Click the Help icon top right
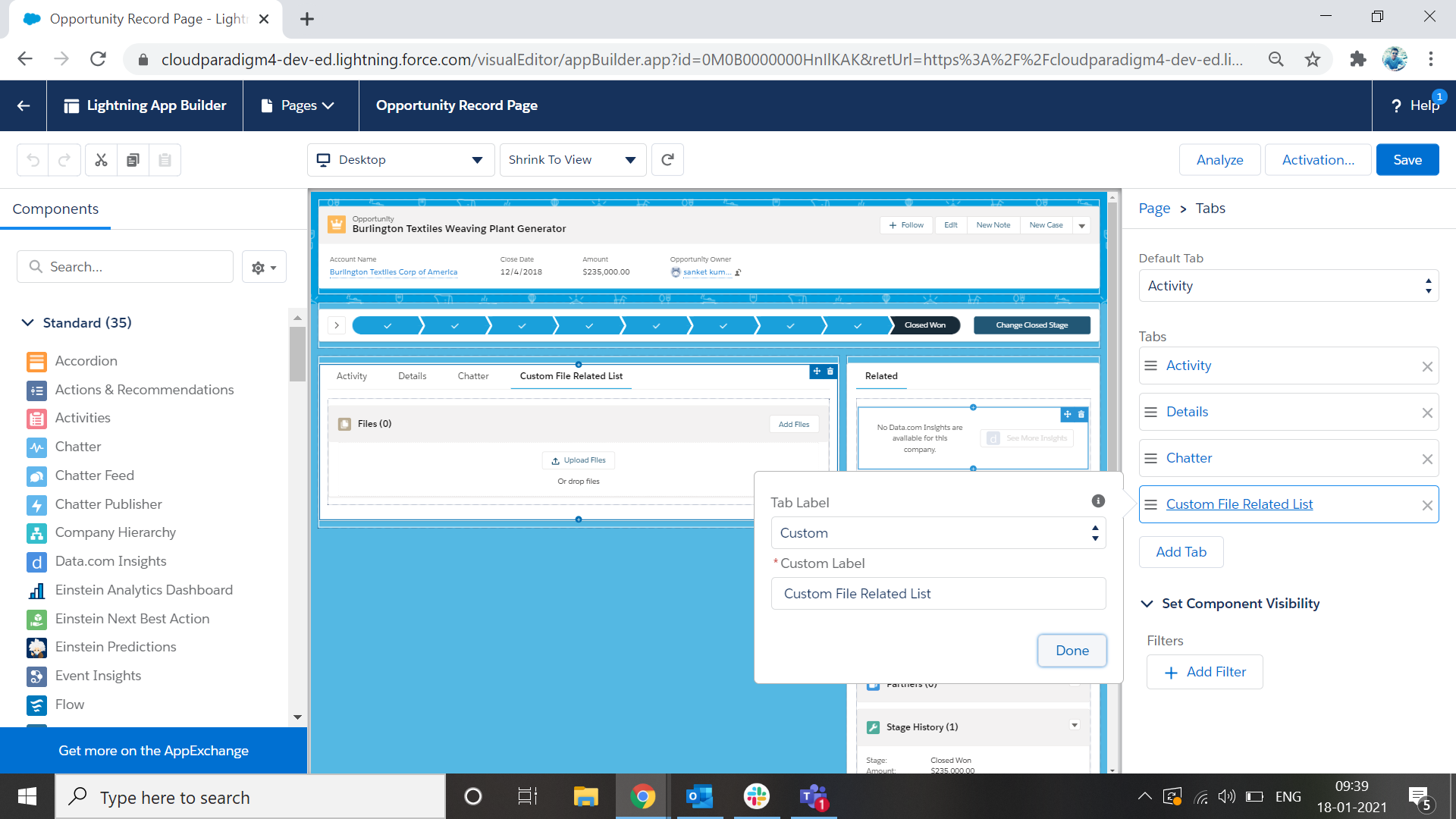 (x=1417, y=105)
